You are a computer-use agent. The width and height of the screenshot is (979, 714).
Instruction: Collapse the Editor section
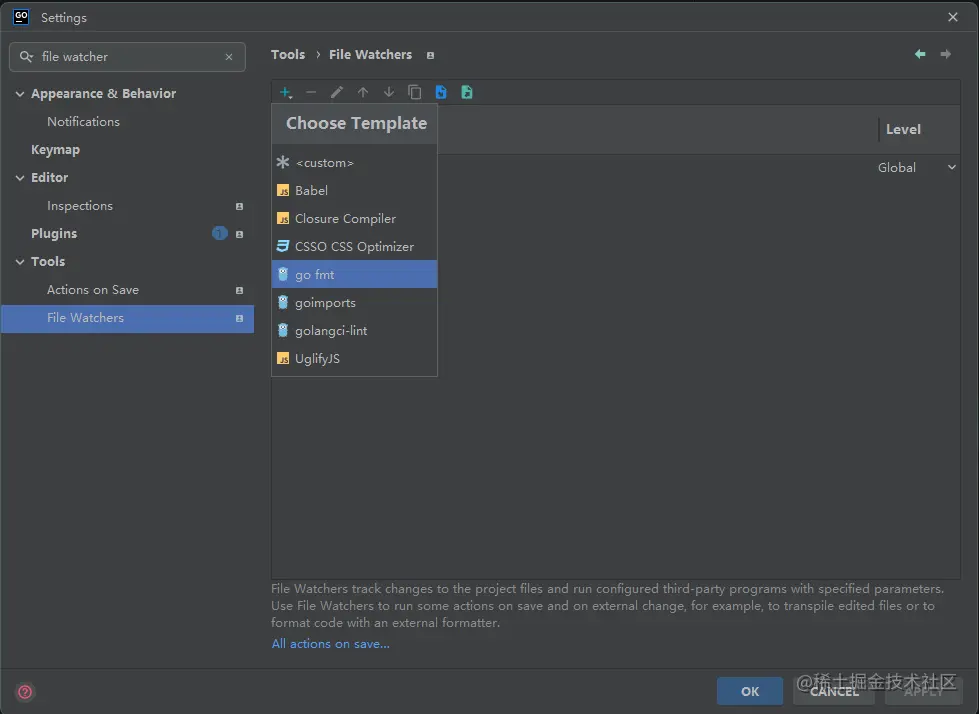pos(20,178)
